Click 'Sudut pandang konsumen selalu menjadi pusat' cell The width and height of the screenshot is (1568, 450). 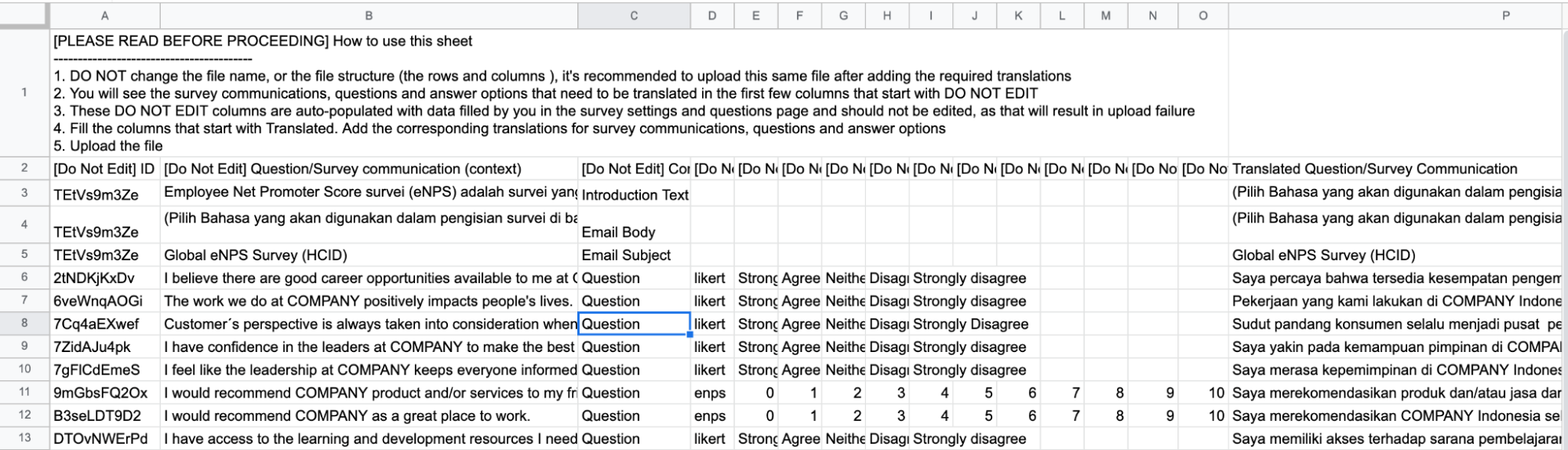point(1396,324)
